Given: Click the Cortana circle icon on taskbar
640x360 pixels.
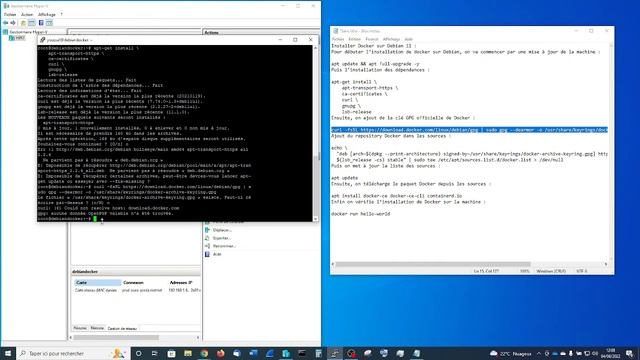Looking at the screenshot, I should 138,353.
